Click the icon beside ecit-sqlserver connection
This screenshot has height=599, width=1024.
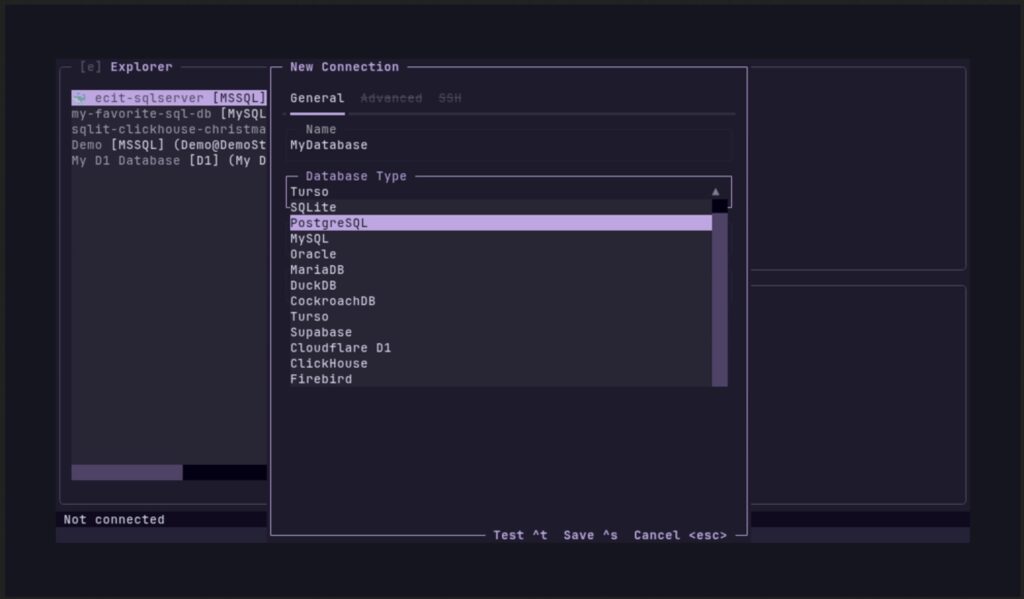tap(80, 99)
